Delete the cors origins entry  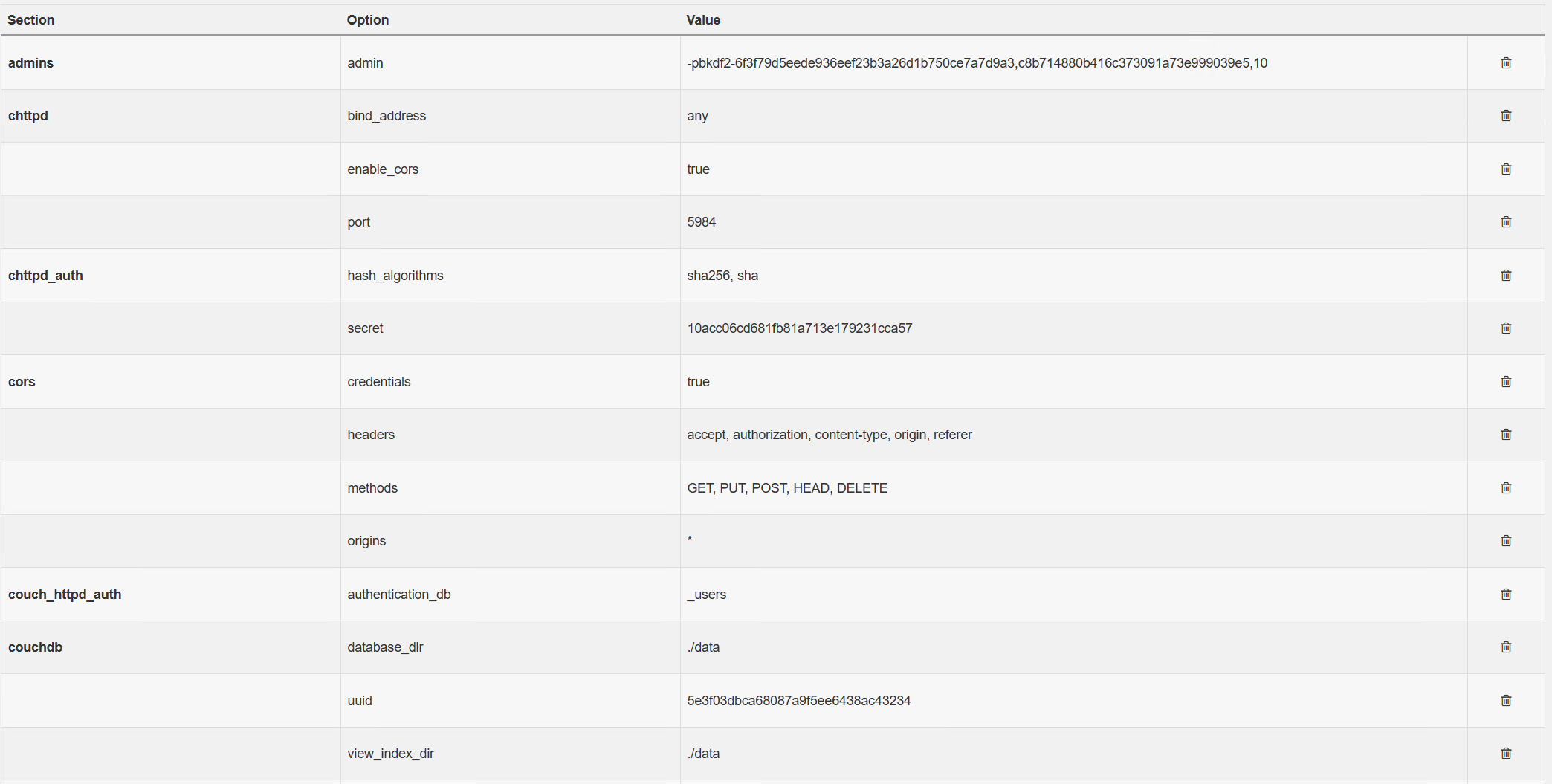pos(1506,541)
